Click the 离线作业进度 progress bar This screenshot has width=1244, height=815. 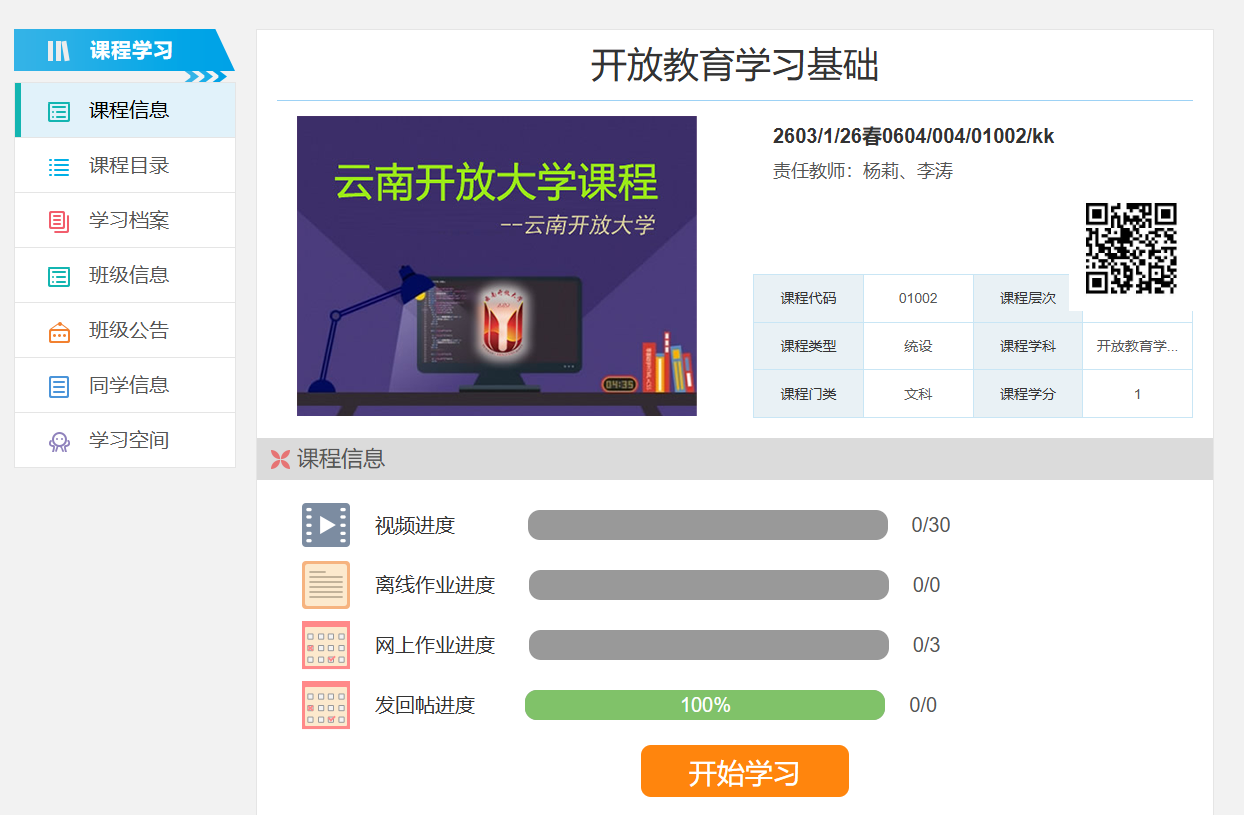[709, 585]
